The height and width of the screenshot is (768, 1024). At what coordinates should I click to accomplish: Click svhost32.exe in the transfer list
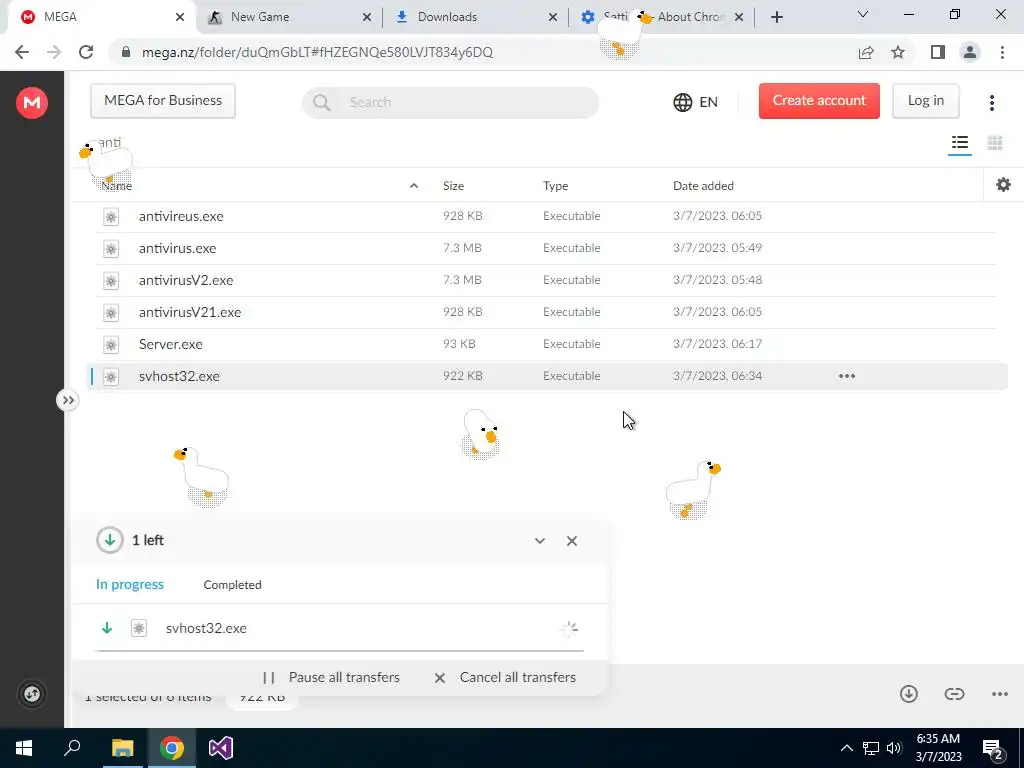[x=206, y=628]
